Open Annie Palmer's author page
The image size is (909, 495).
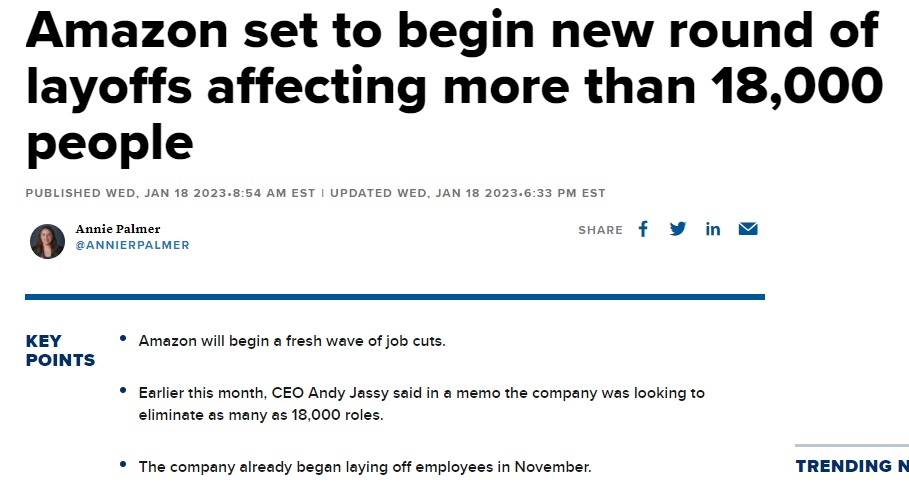click(118, 229)
